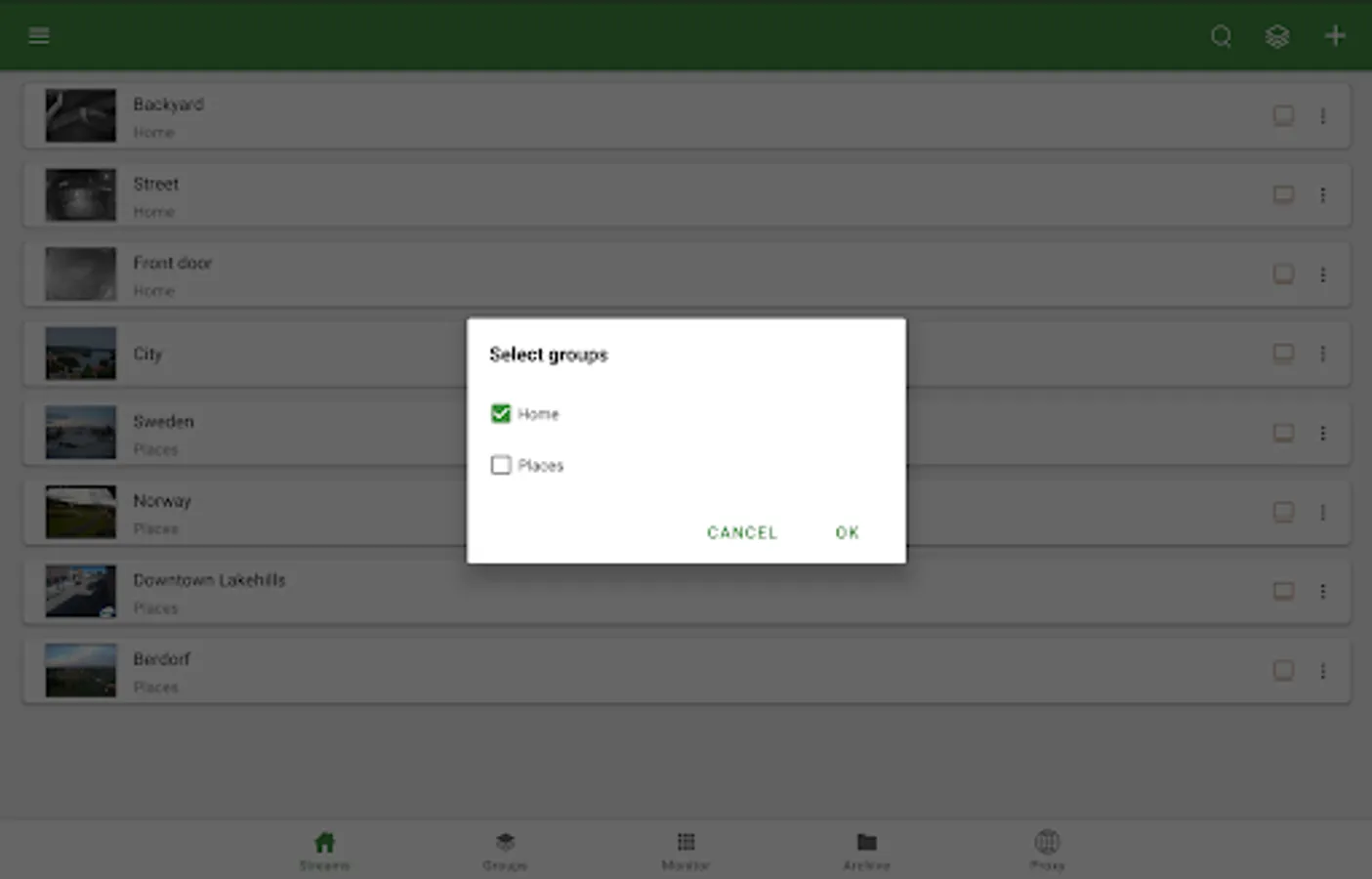Tick the select box for Sweden stream

coord(1283,433)
